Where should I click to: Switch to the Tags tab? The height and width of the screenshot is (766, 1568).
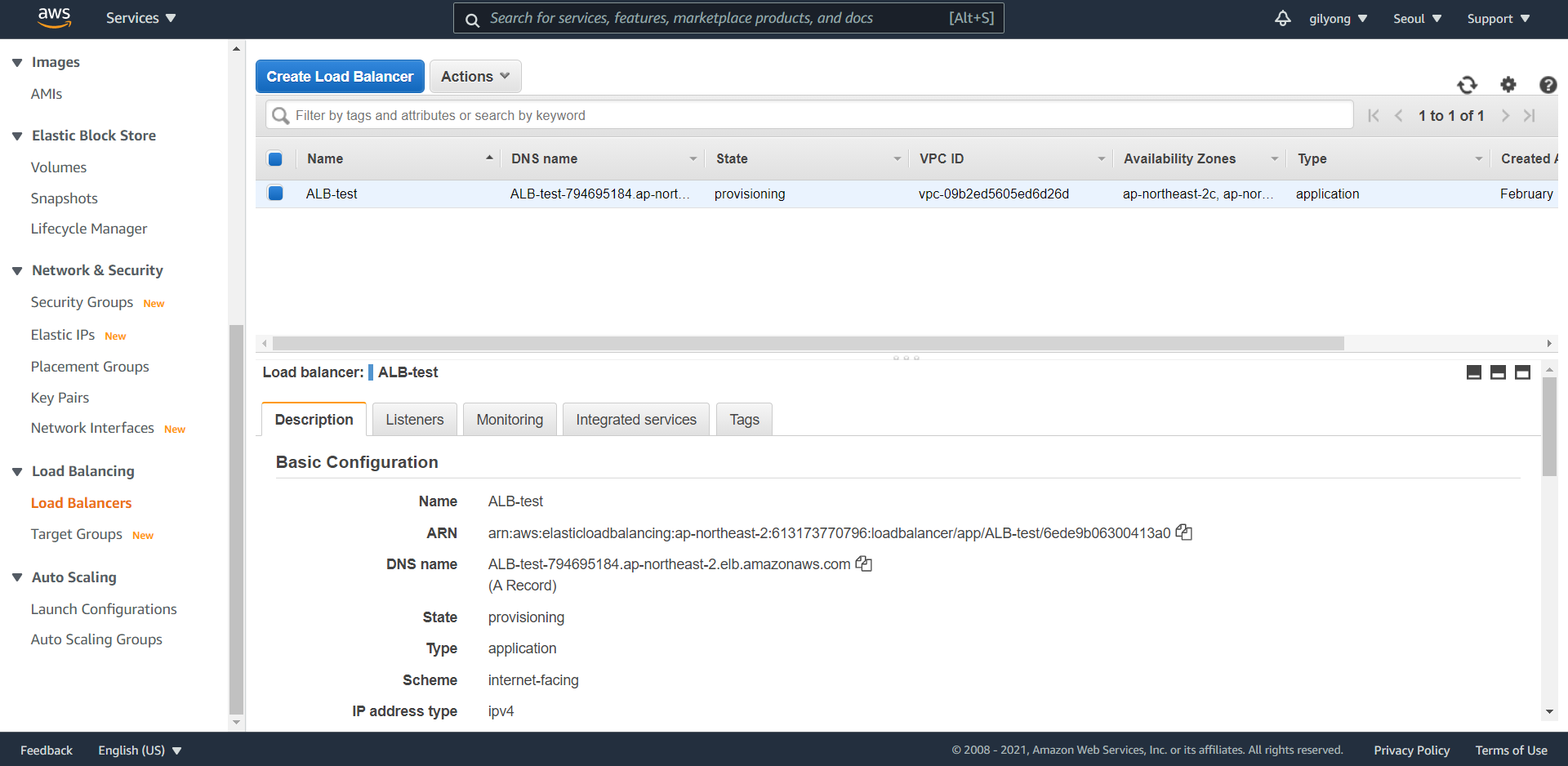point(744,419)
